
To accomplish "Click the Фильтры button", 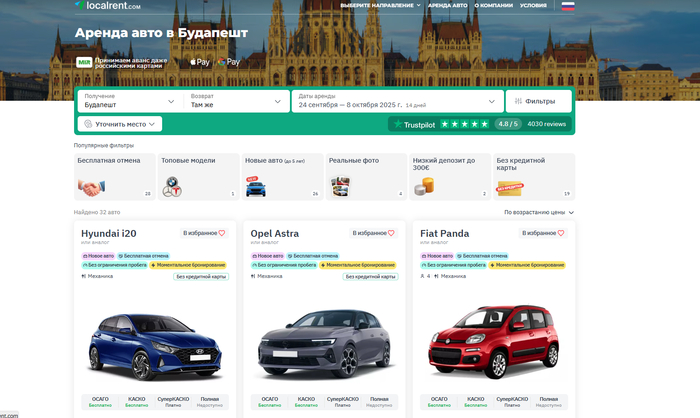I will tap(538, 100).
